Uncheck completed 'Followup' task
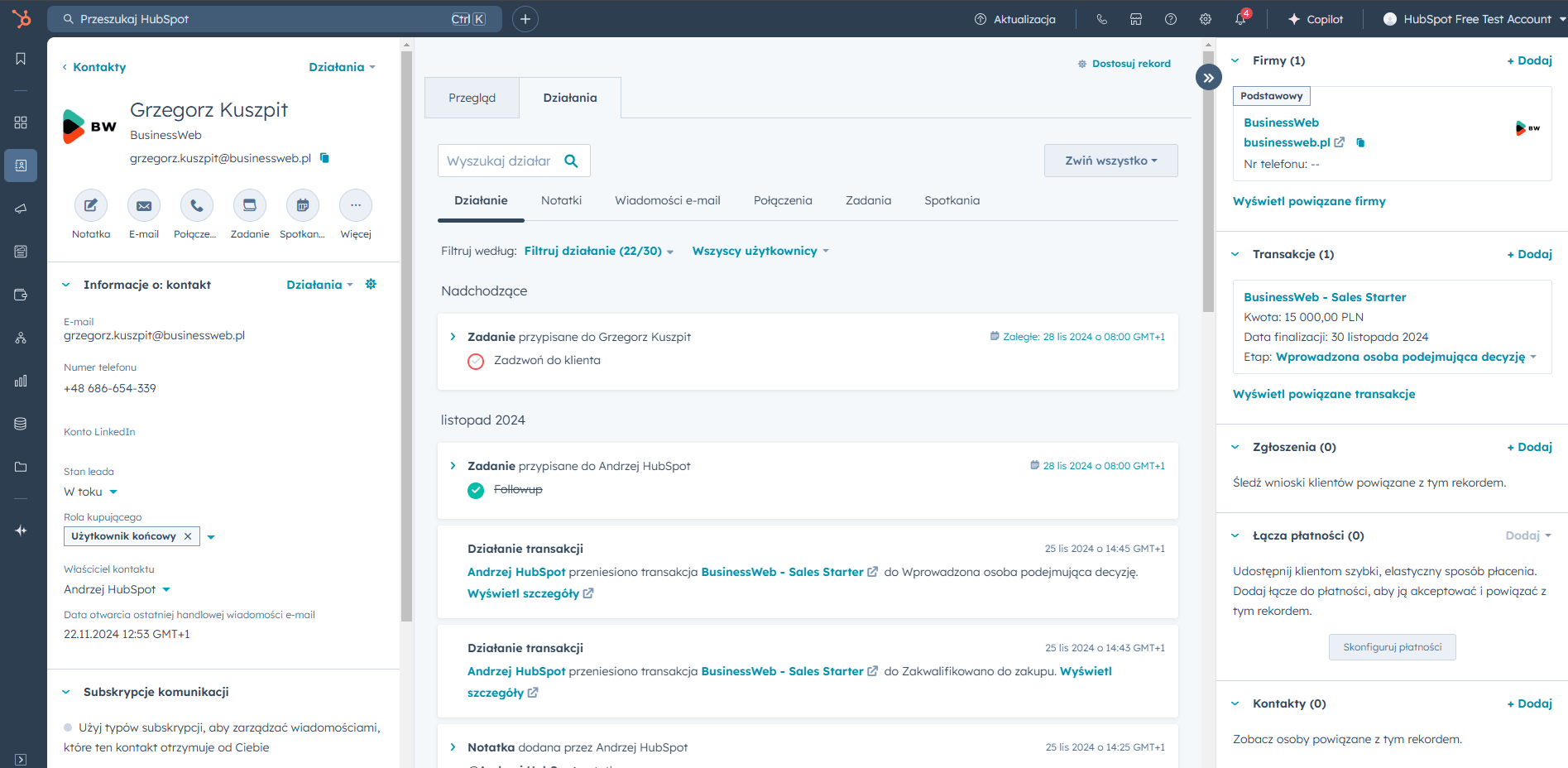1568x768 pixels. click(x=476, y=490)
